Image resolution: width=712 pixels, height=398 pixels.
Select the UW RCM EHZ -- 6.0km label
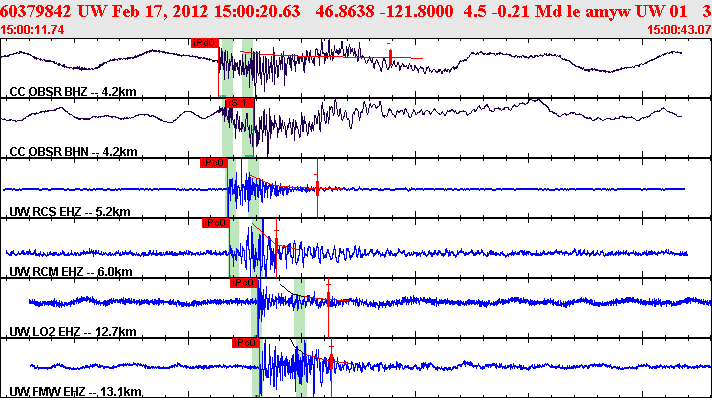click(x=71, y=272)
